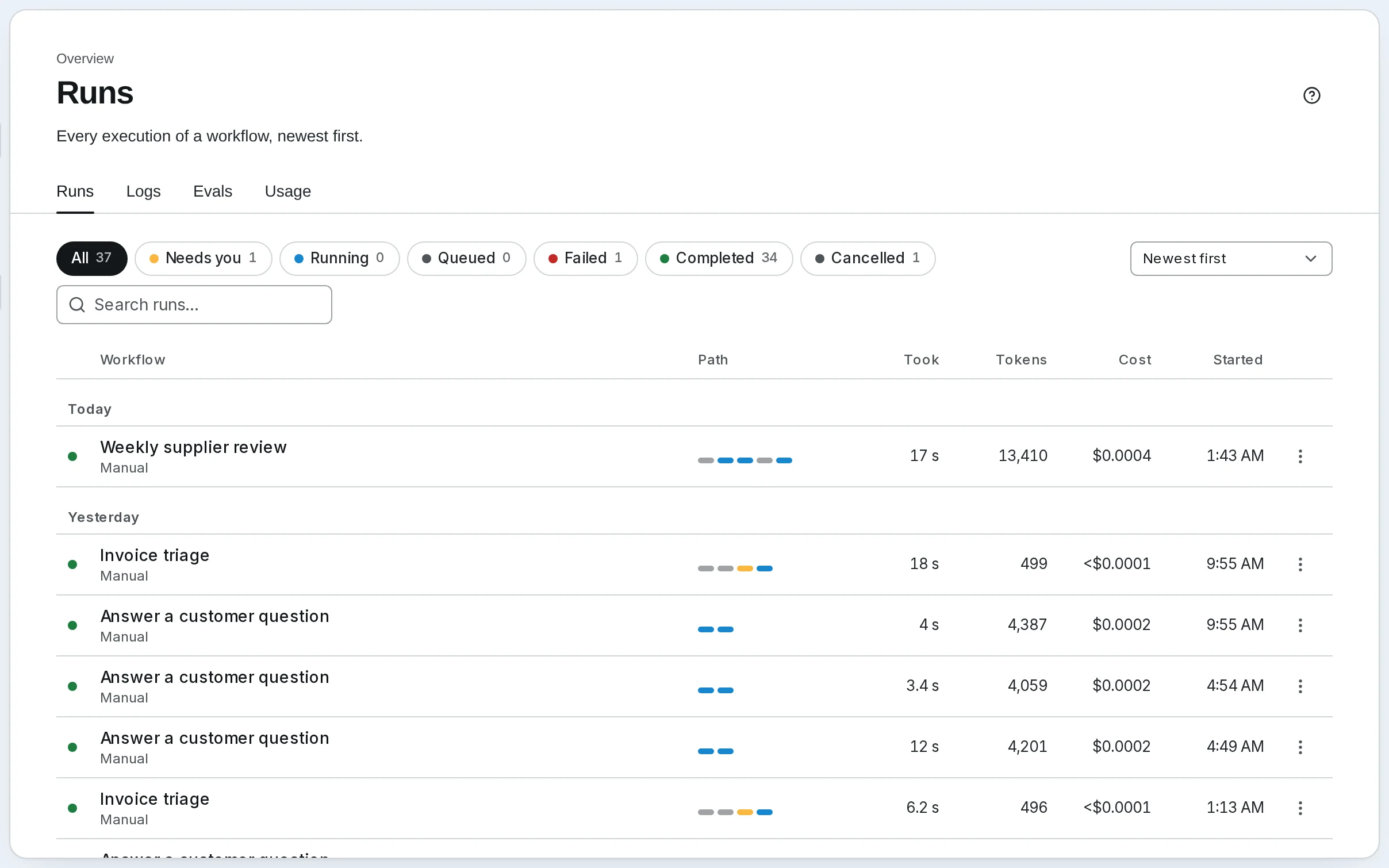1389x868 pixels.
Task: Click the Today group heading
Action: [x=90, y=409]
